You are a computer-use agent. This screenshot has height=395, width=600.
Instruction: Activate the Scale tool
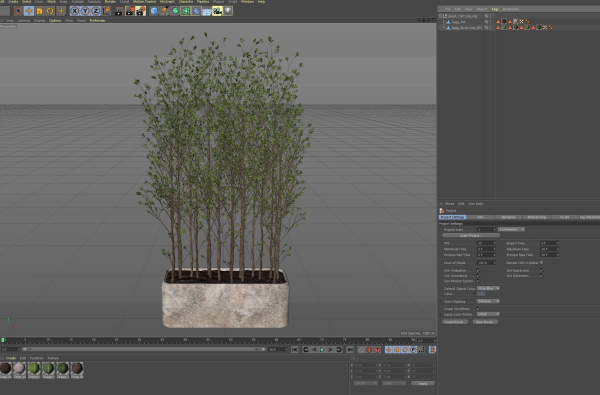[39, 11]
